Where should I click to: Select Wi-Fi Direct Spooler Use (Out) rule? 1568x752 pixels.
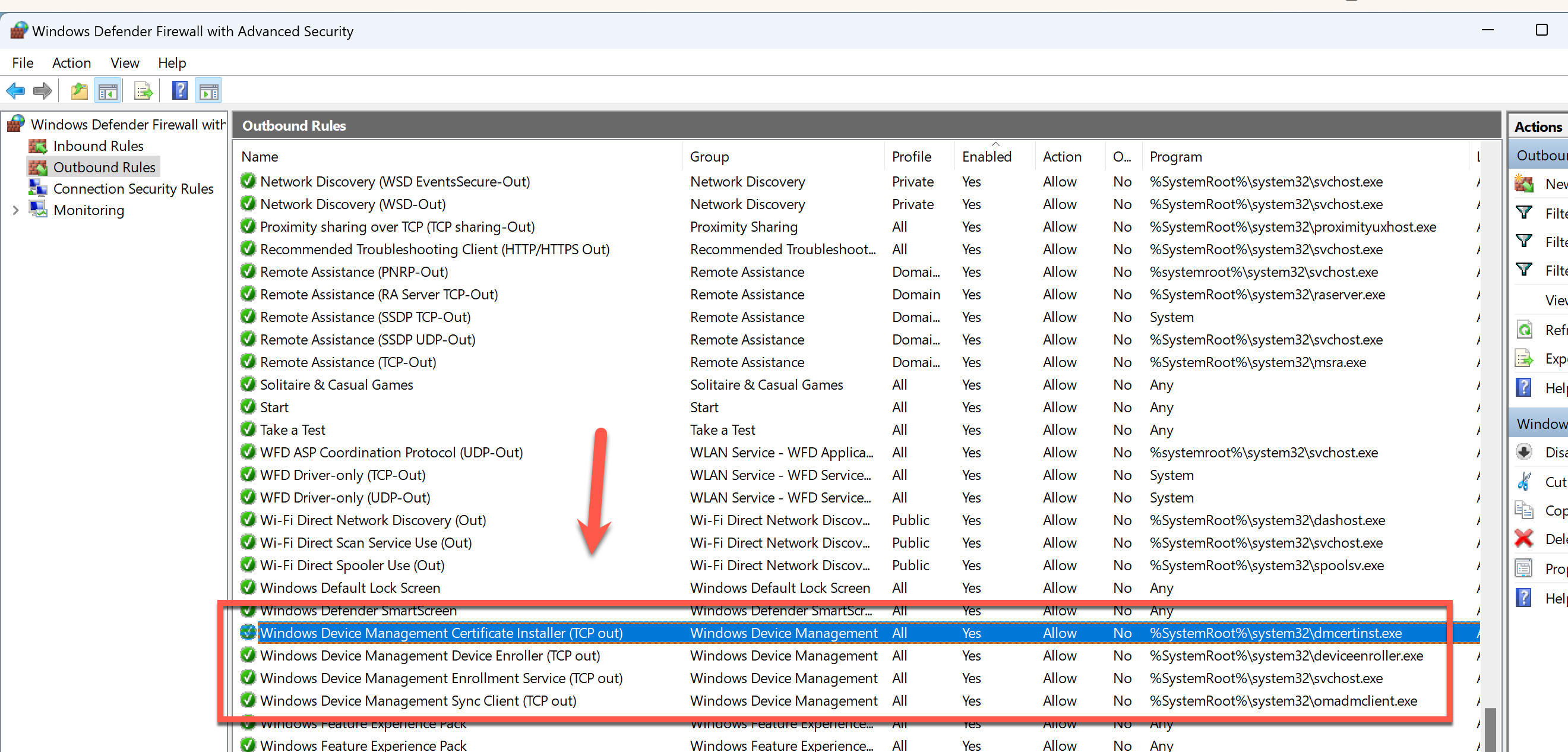pyautogui.click(x=858, y=564)
